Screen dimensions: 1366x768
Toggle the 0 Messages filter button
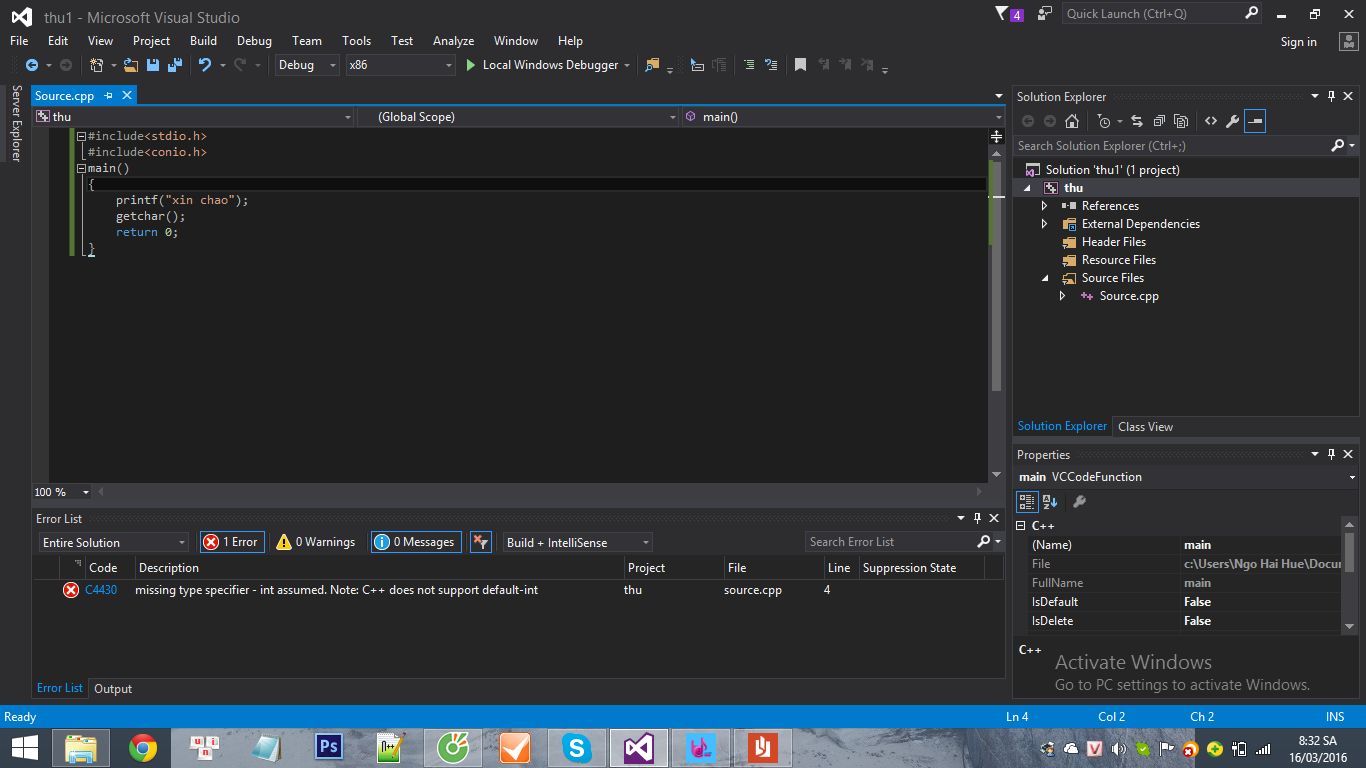tap(416, 542)
